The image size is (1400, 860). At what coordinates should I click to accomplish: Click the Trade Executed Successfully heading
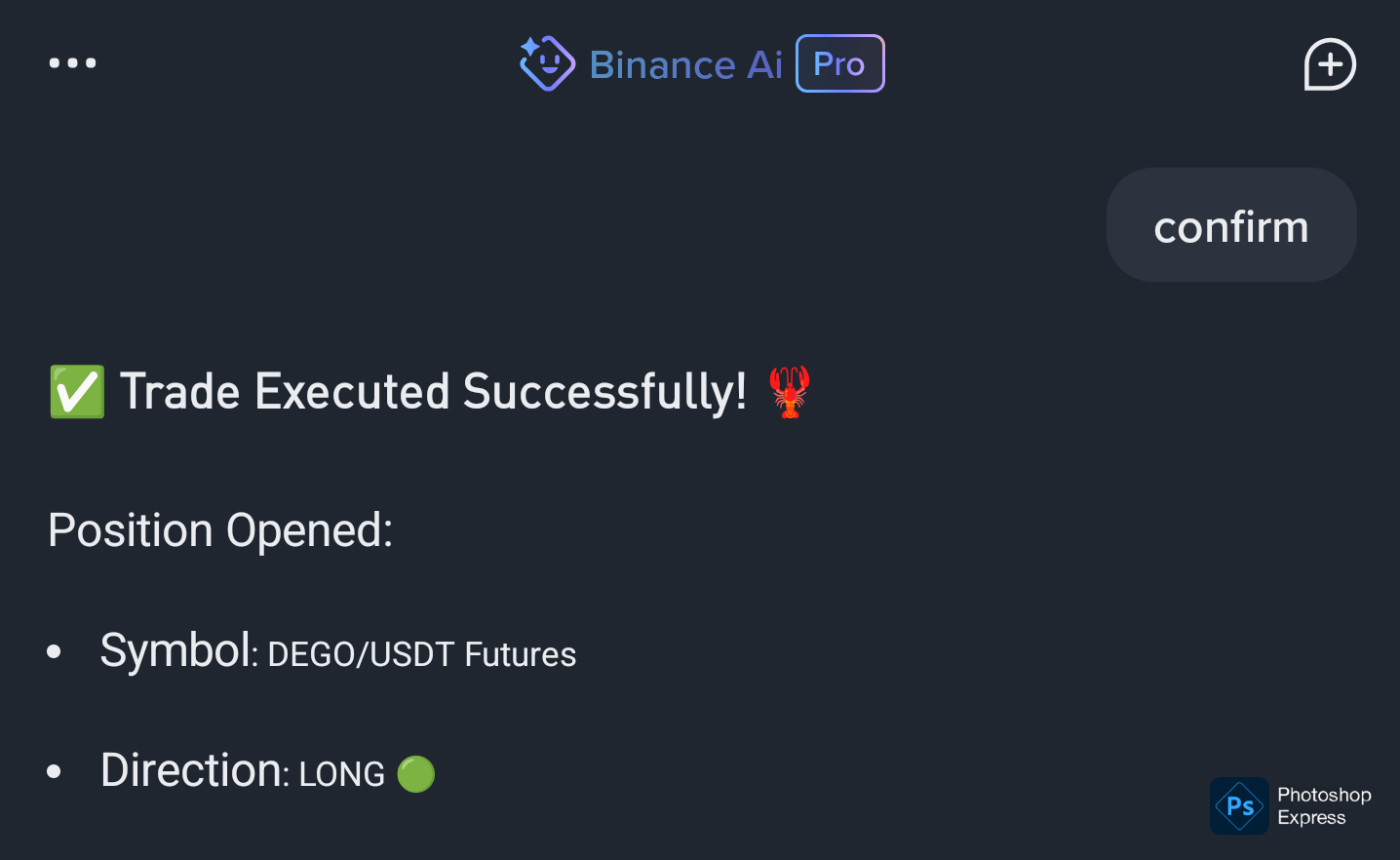click(x=433, y=392)
